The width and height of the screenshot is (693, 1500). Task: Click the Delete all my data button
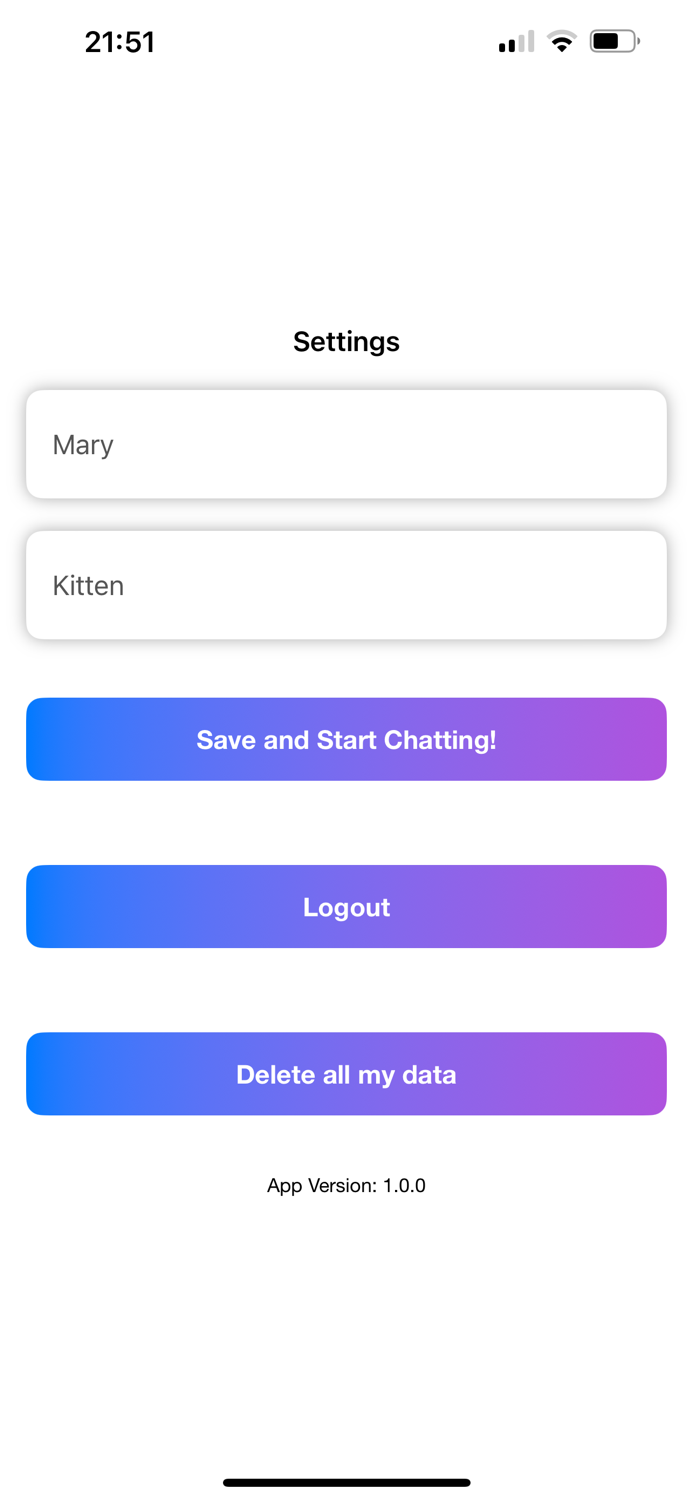point(346,1073)
